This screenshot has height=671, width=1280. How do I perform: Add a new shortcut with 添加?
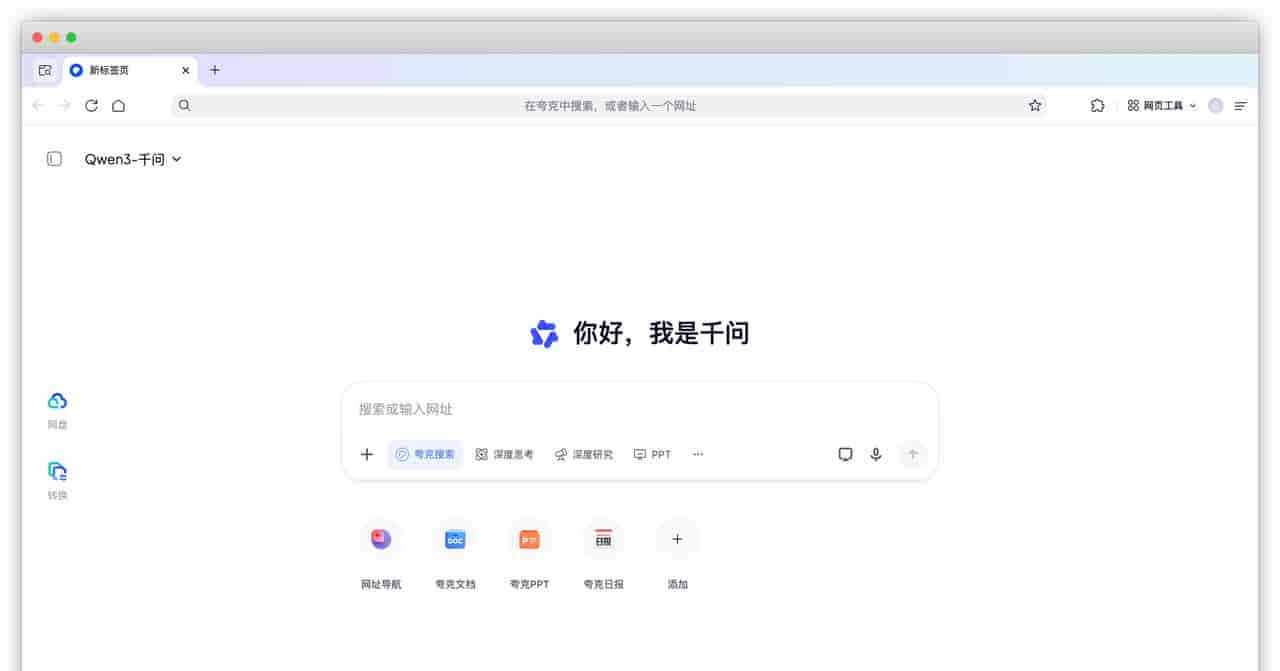pos(677,555)
